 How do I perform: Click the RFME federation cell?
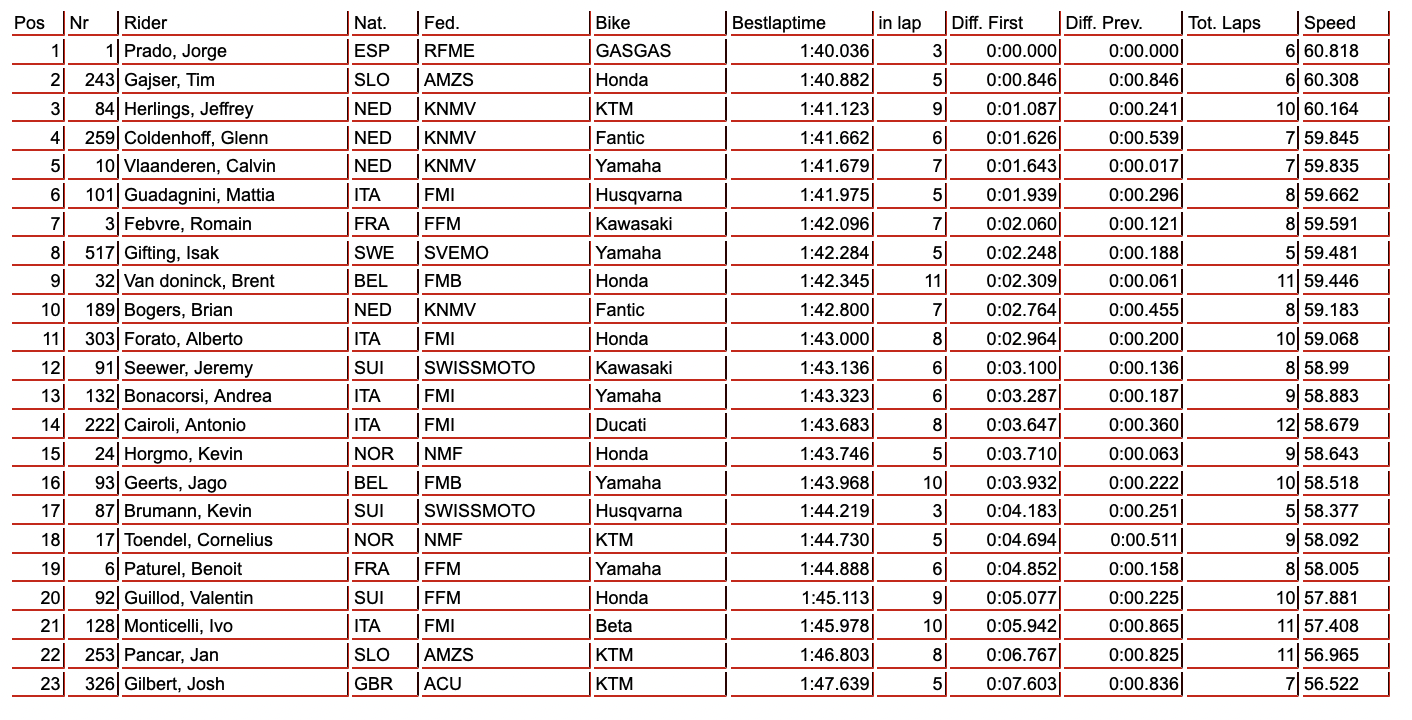click(449, 51)
